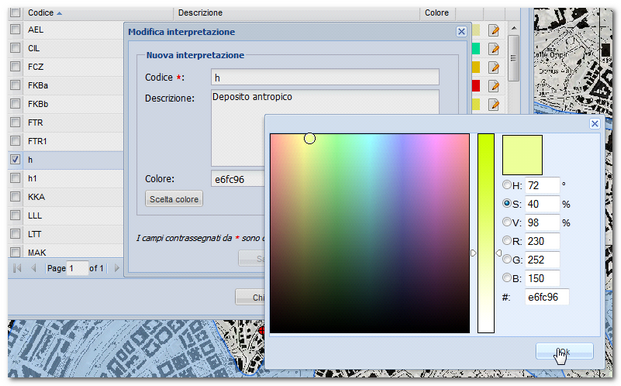Image resolution: width=621 pixels, height=386 pixels.
Task: Select the B (blue) radio button
Action: (507, 278)
